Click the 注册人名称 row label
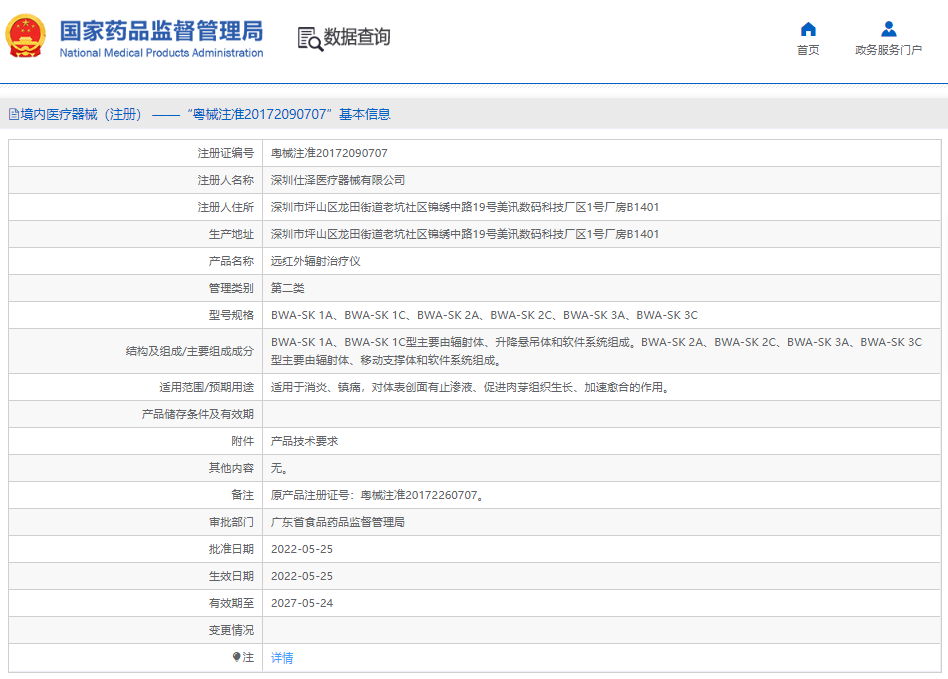This screenshot has width=948, height=679. (x=226, y=180)
